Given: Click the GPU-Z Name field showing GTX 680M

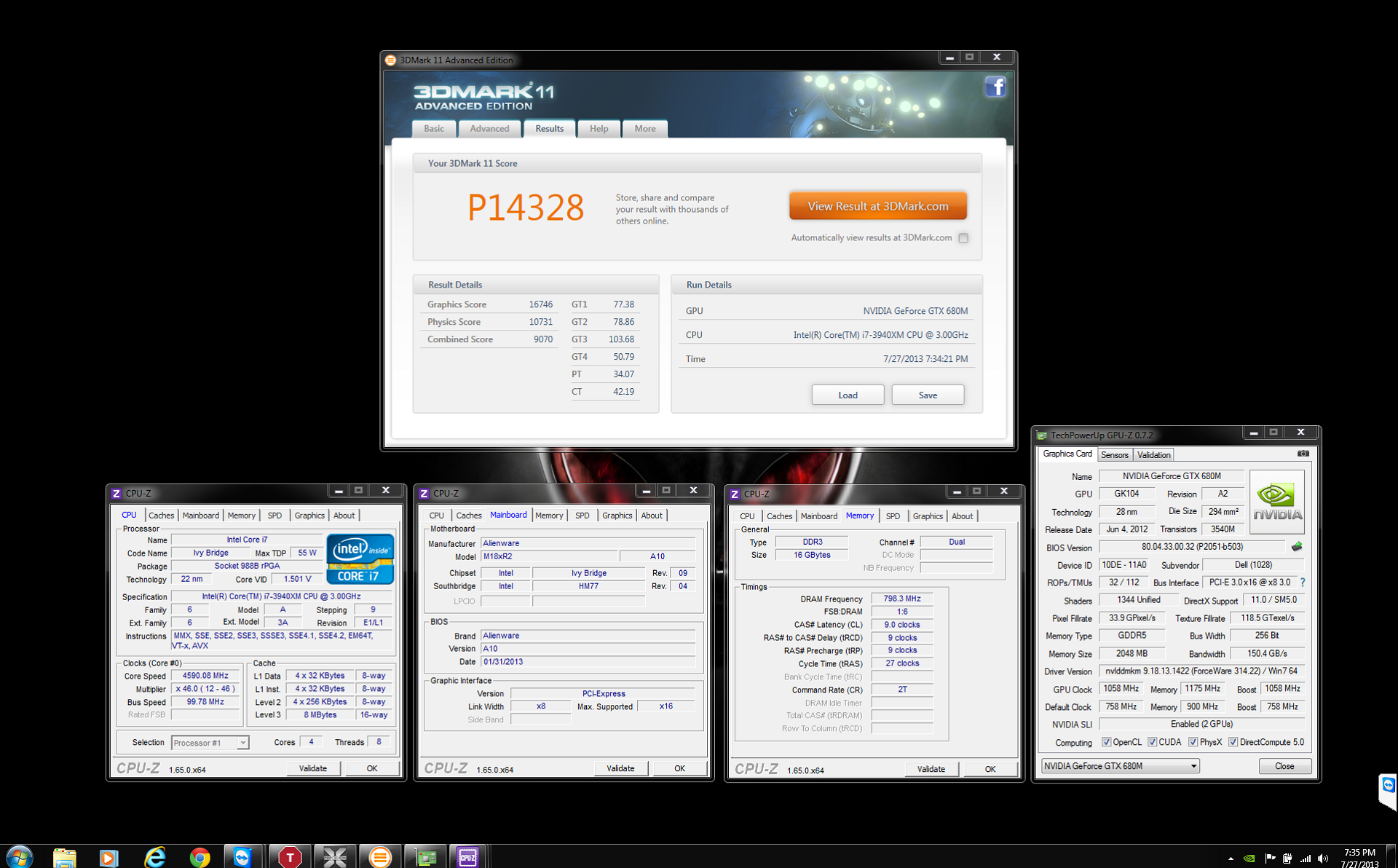Looking at the screenshot, I should (x=1171, y=476).
